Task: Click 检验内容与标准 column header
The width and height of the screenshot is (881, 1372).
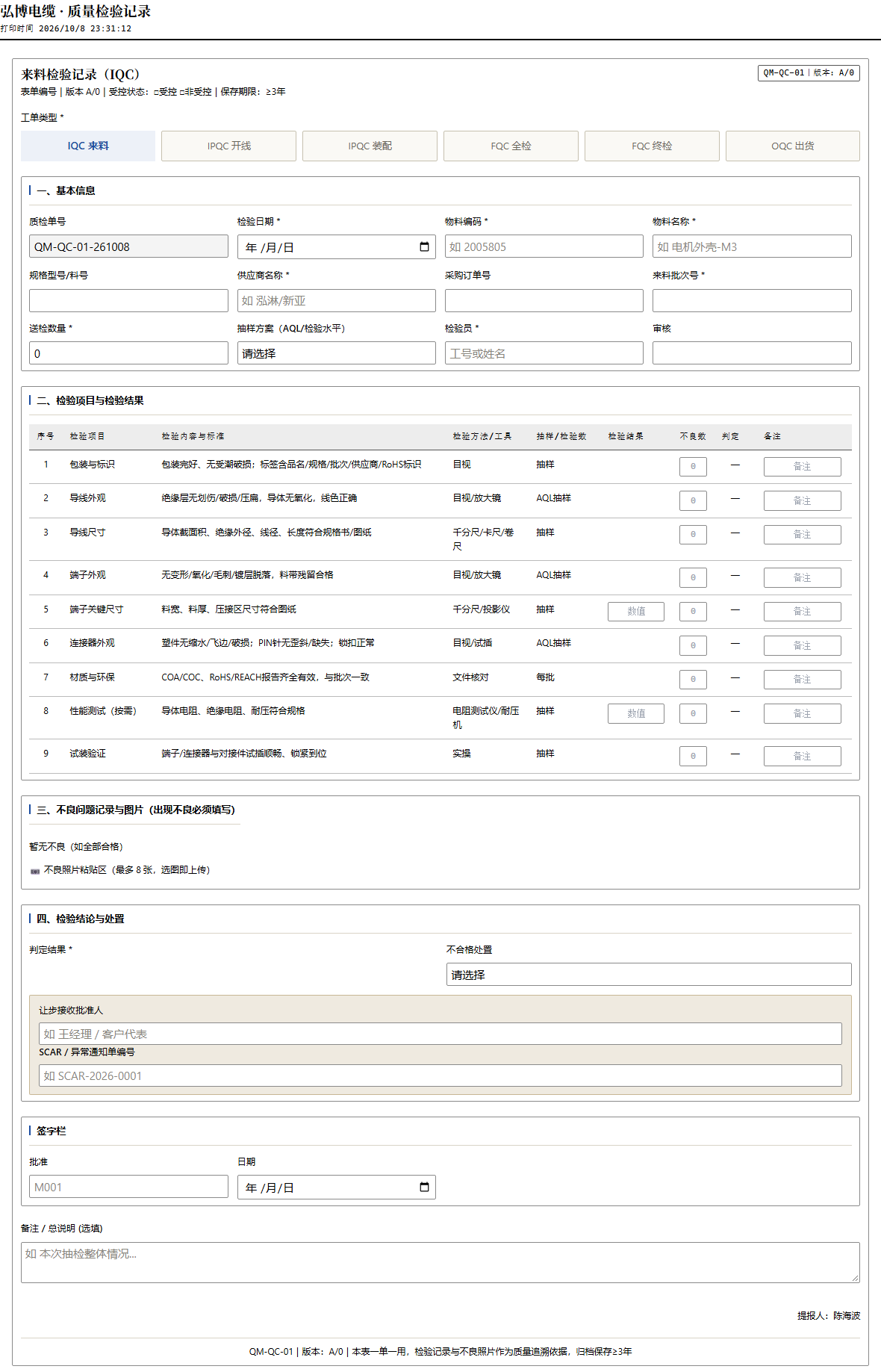Action: coord(193,436)
